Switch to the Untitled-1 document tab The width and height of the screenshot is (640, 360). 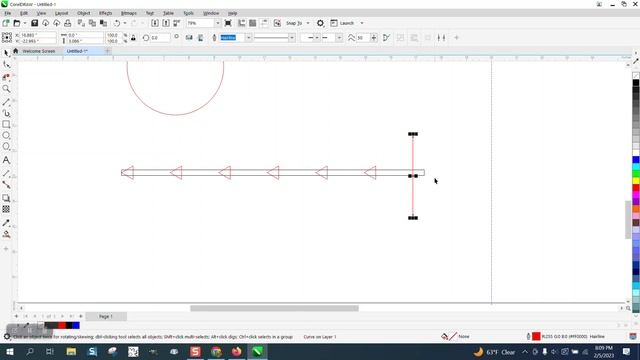(x=77, y=51)
